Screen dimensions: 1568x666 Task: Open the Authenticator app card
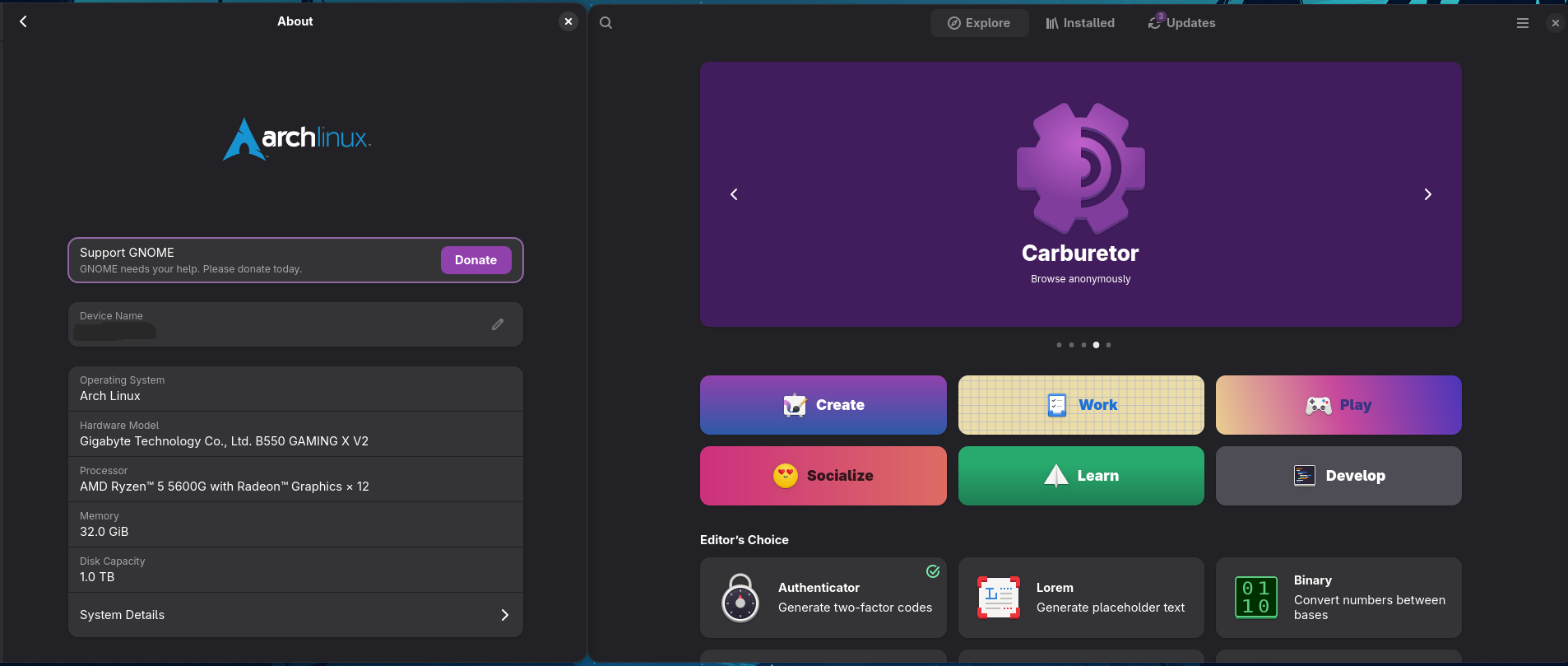point(823,598)
